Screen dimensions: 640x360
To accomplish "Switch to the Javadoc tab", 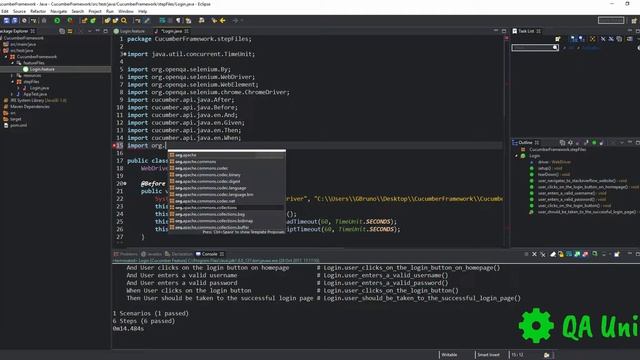I will pos(151,254).
